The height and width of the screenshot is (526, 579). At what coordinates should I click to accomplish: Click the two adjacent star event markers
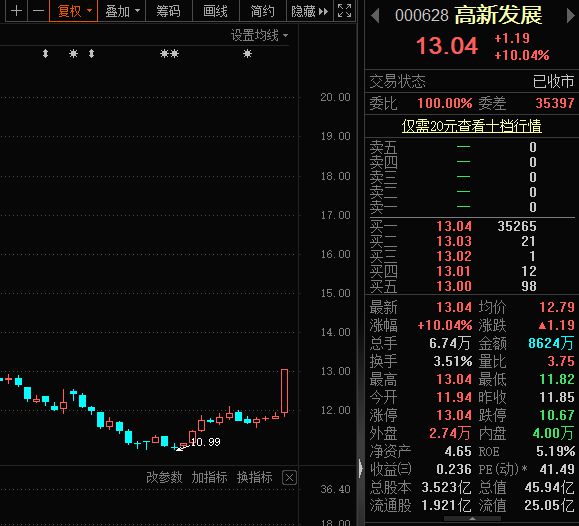pyautogui.click(x=169, y=54)
